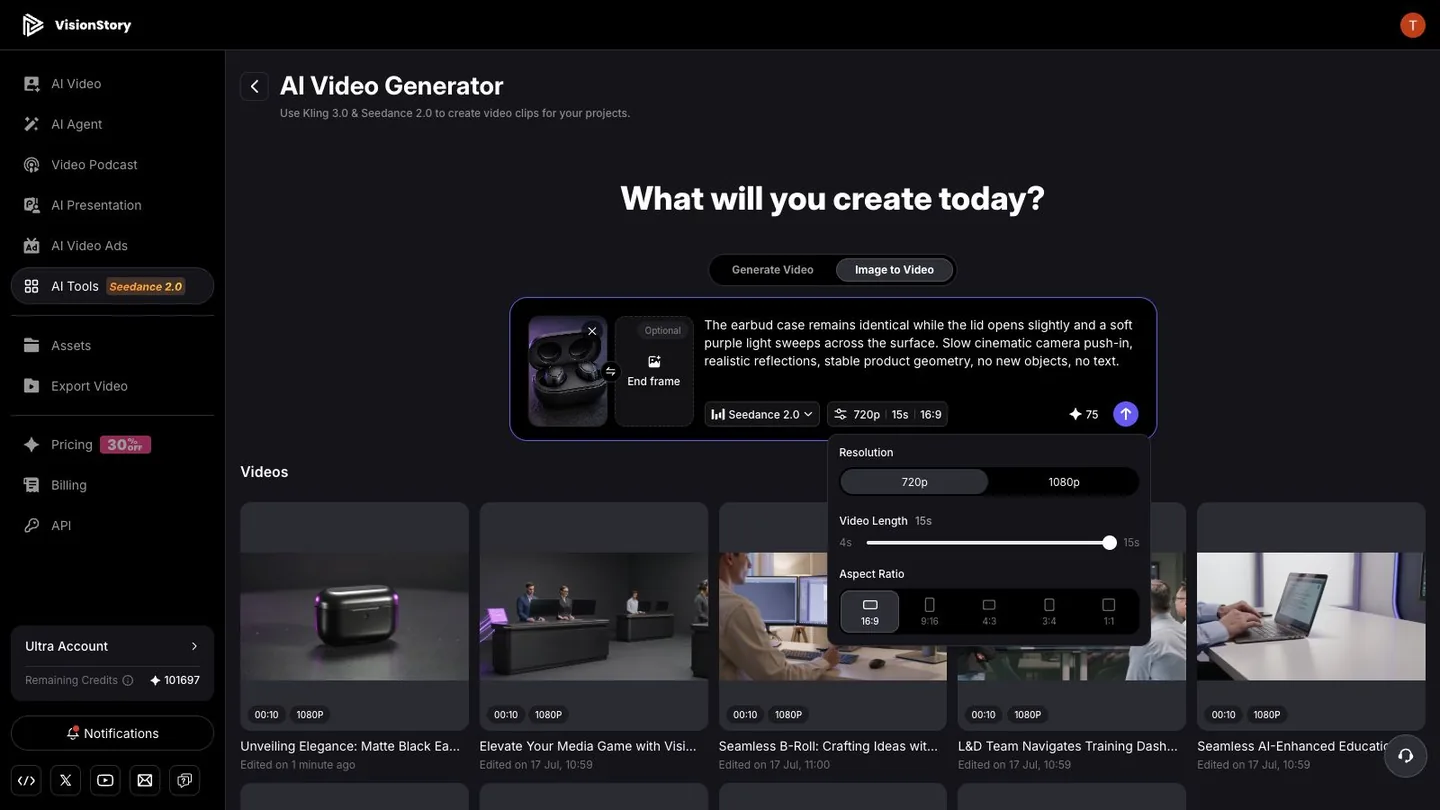Click the L&D Team Navigates Training title
The height and width of the screenshot is (810, 1440).
tap(1068, 746)
